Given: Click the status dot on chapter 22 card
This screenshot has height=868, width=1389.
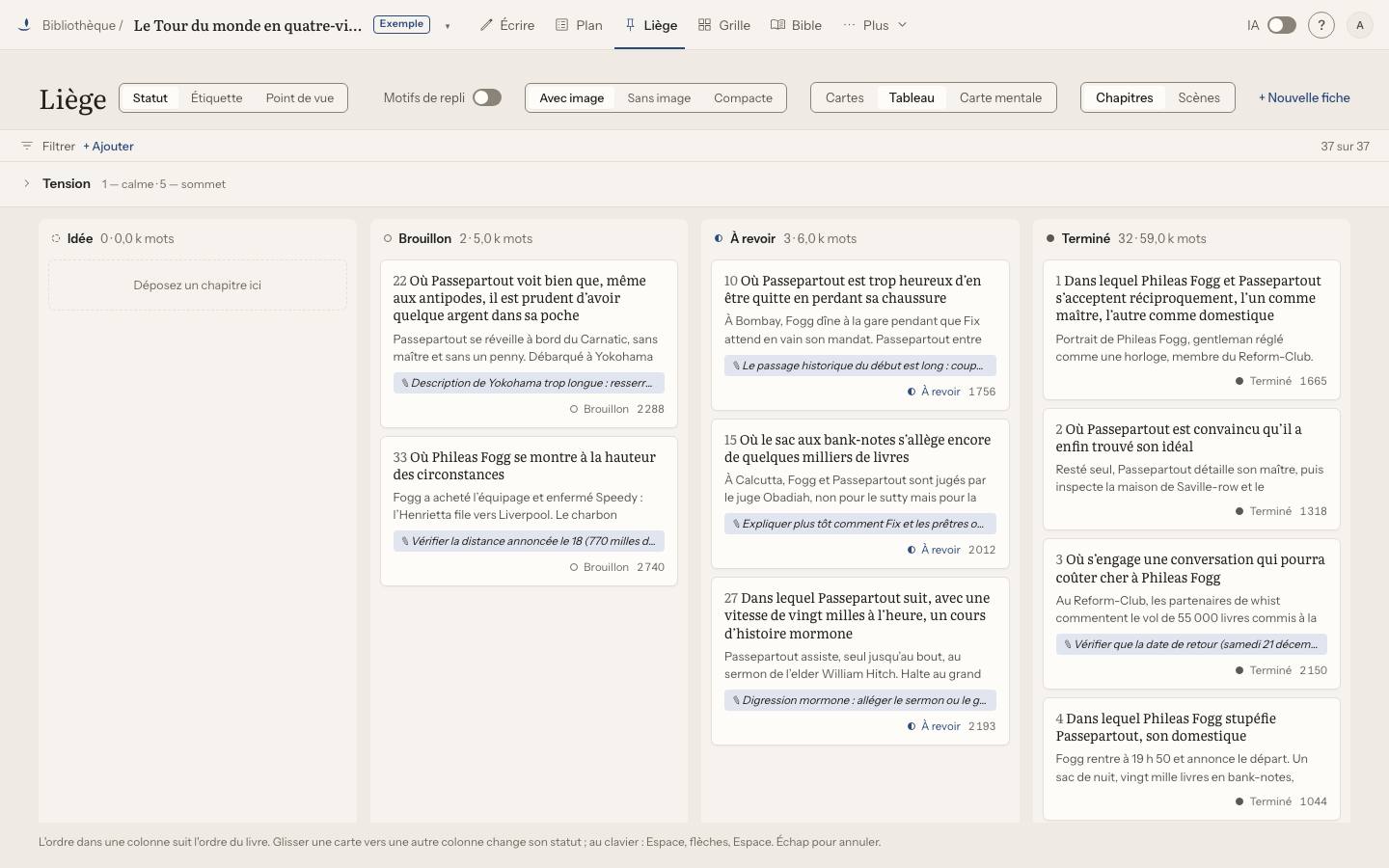Looking at the screenshot, I should pos(574,409).
